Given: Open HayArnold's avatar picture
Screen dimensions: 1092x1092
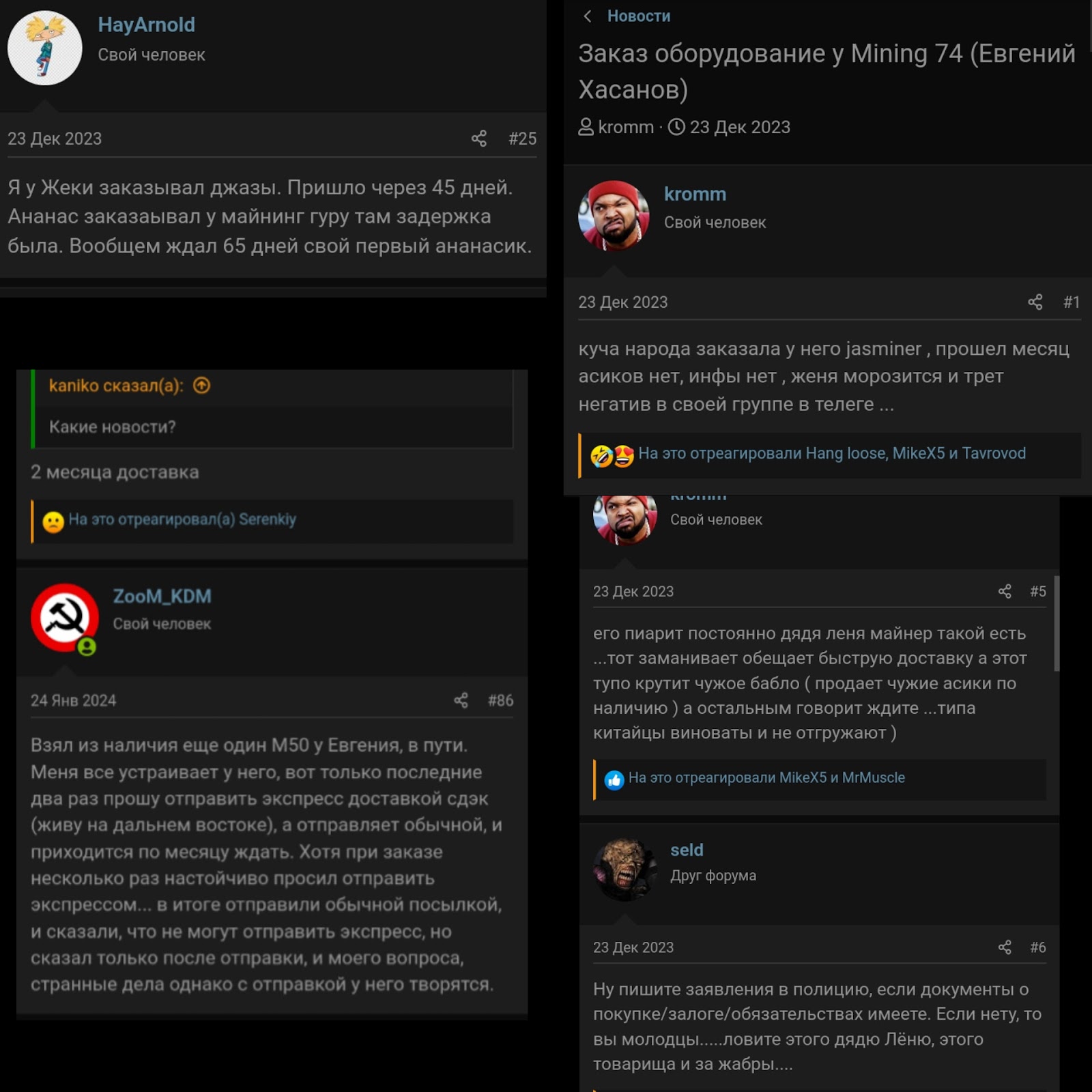Looking at the screenshot, I should (44, 48).
